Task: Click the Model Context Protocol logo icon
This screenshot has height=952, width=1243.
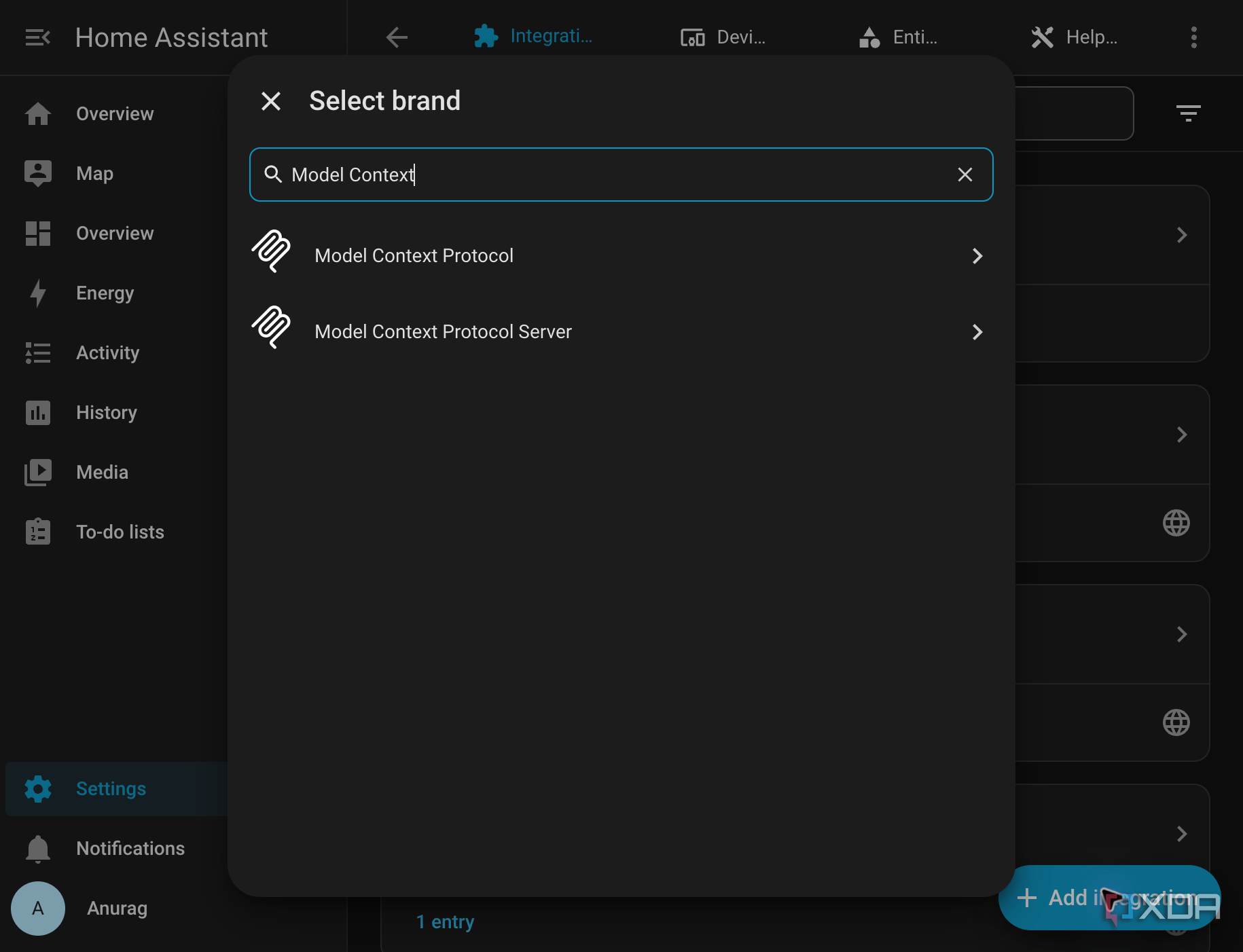Action: (271, 251)
